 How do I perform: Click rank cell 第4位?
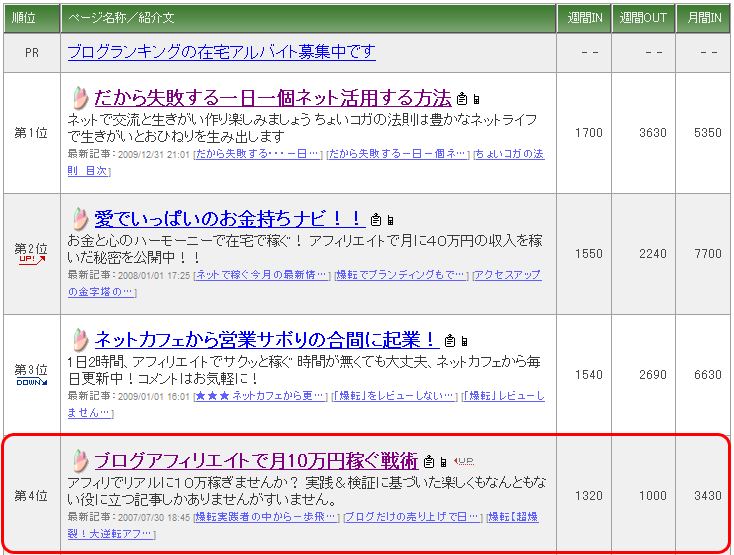(x=32, y=496)
